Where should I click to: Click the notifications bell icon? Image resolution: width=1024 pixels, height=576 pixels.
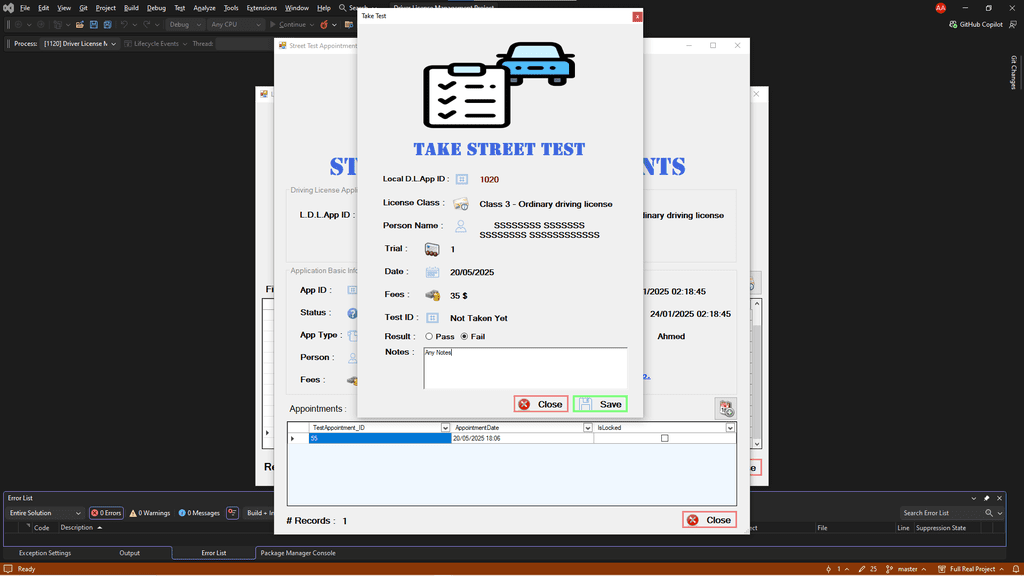coord(1016,569)
